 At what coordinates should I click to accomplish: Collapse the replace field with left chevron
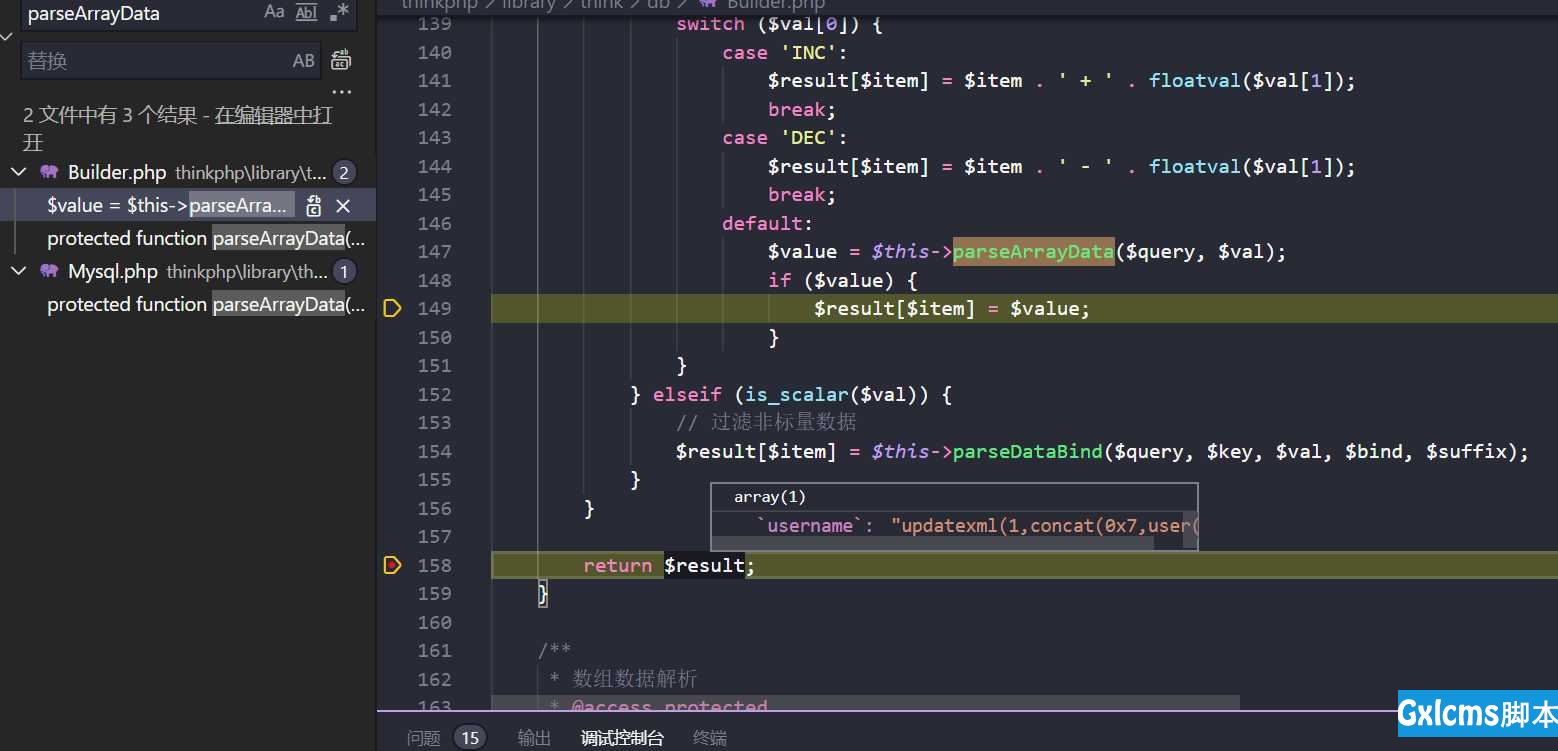point(8,36)
